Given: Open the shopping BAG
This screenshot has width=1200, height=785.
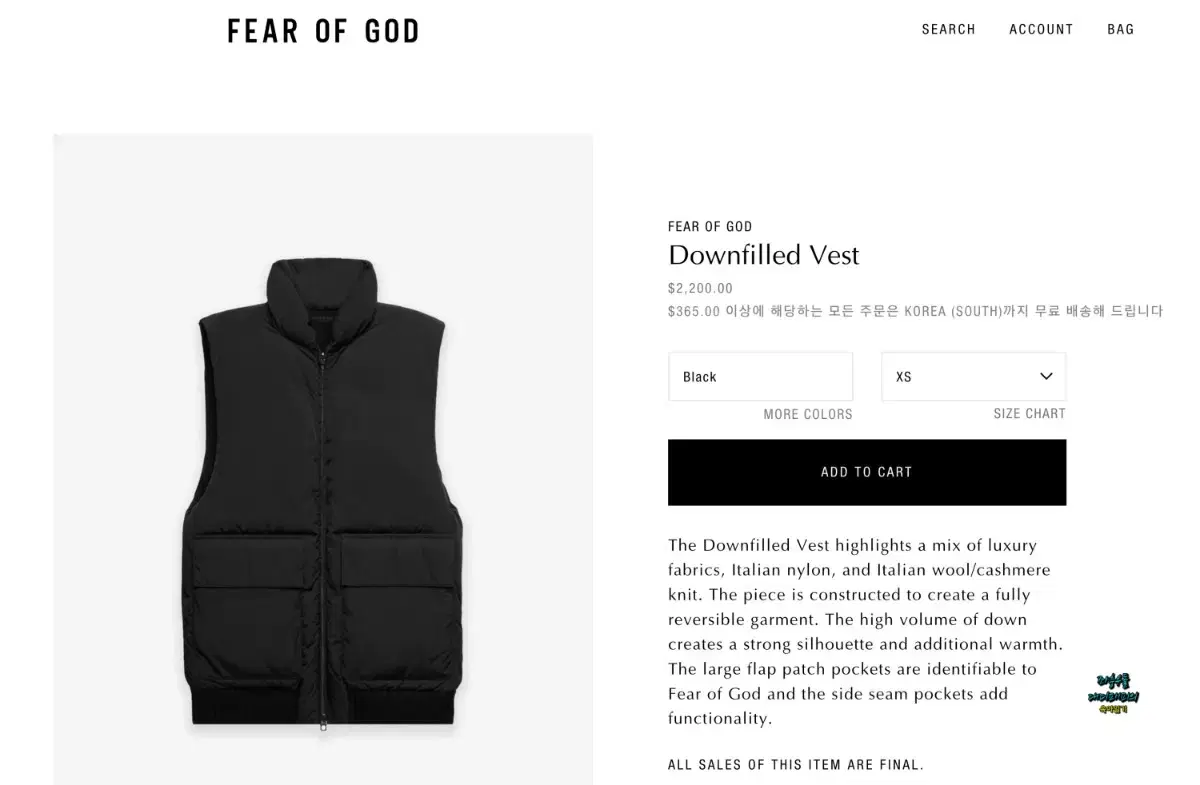Looking at the screenshot, I should 1120,29.
